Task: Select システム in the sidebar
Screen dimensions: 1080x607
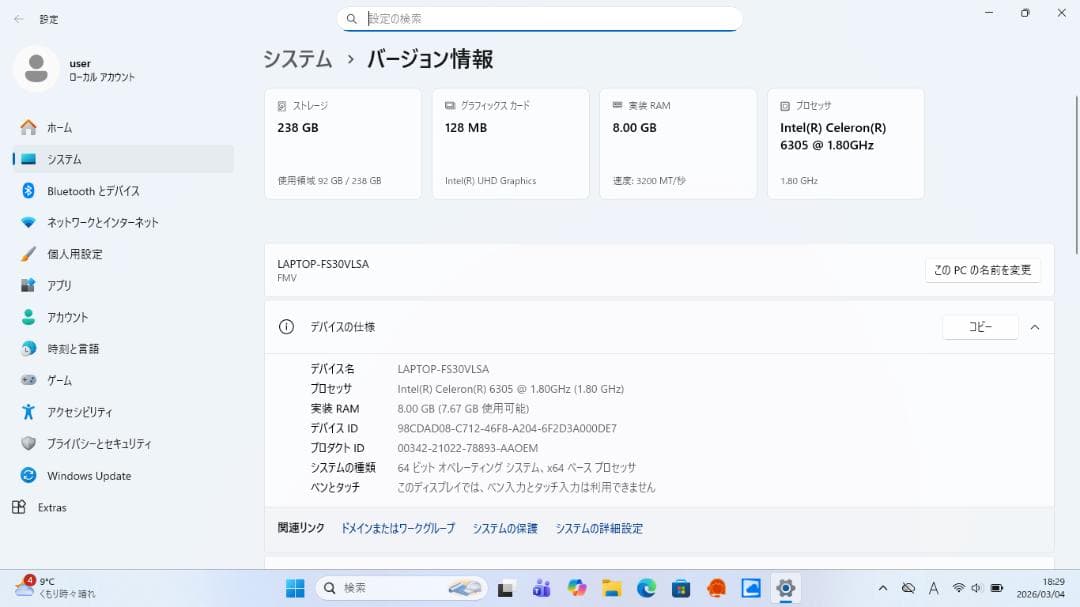Action: coord(123,159)
